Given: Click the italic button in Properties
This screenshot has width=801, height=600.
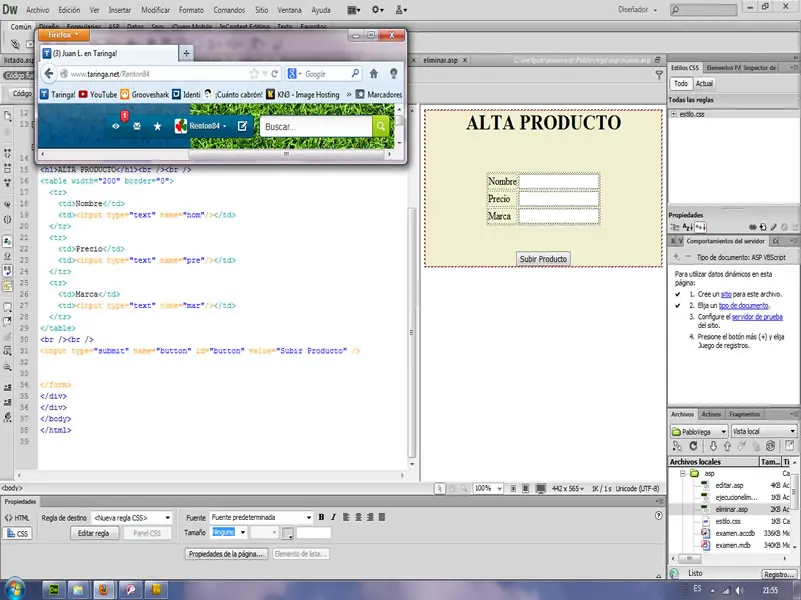Looking at the screenshot, I should pyautogui.click(x=333, y=517).
